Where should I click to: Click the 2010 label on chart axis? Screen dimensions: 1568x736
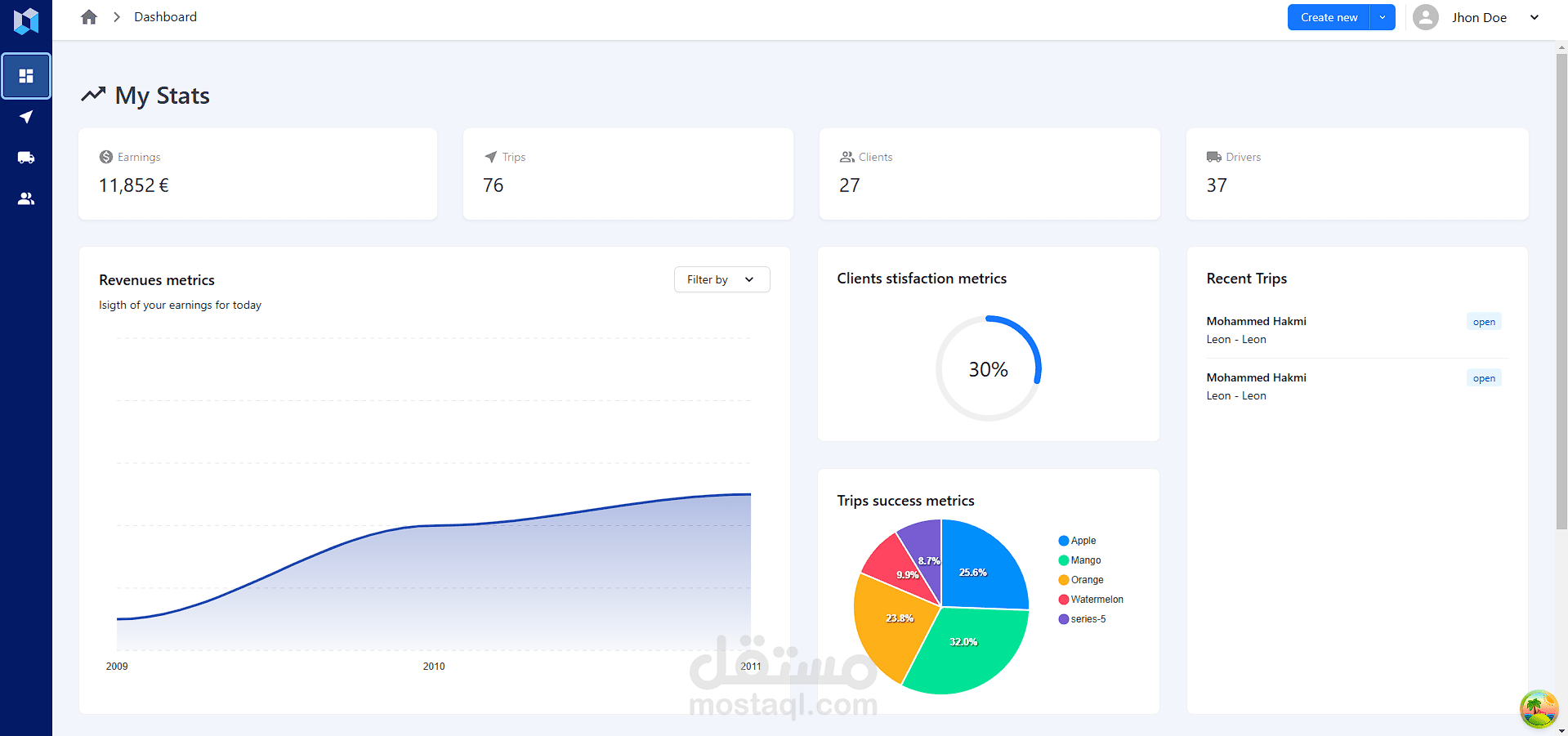pos(434,667)
